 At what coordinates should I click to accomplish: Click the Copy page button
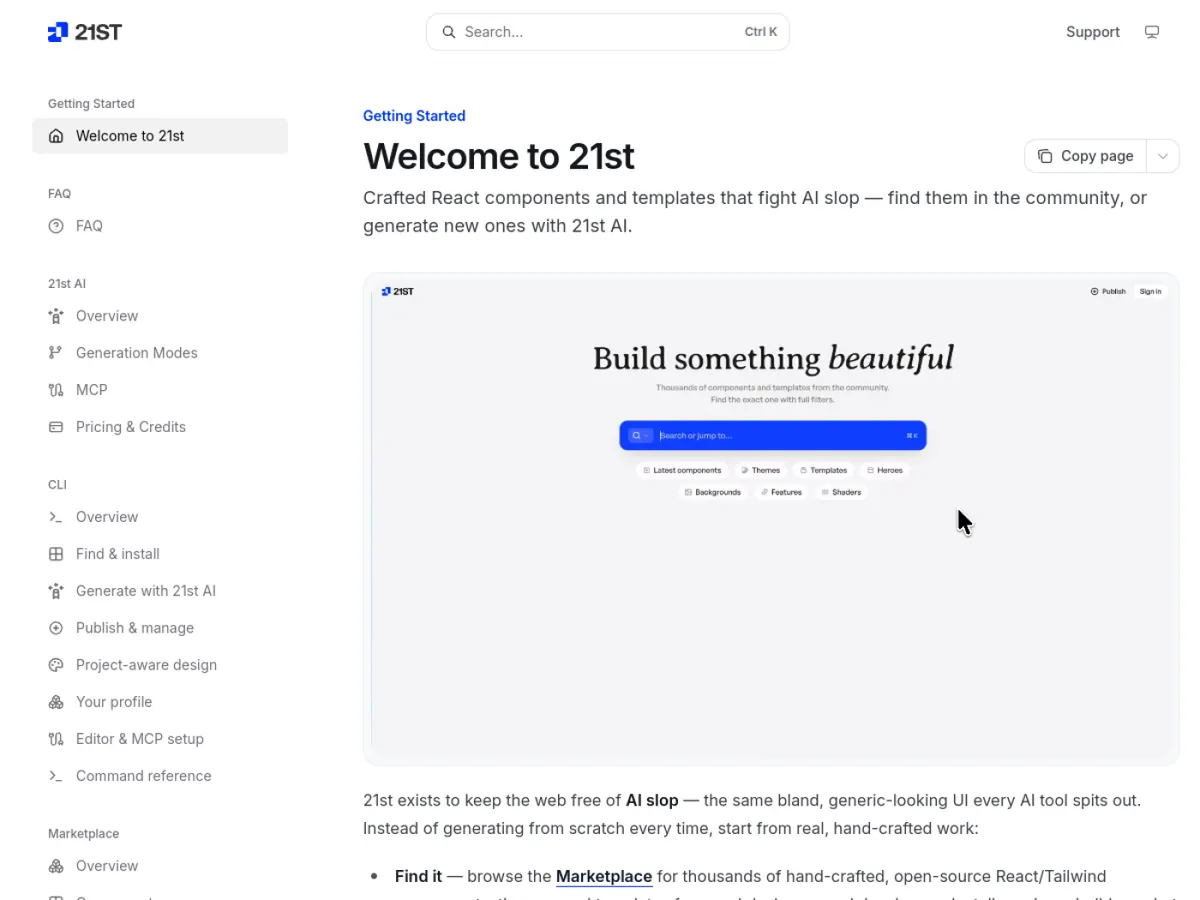pos(1085,156)
